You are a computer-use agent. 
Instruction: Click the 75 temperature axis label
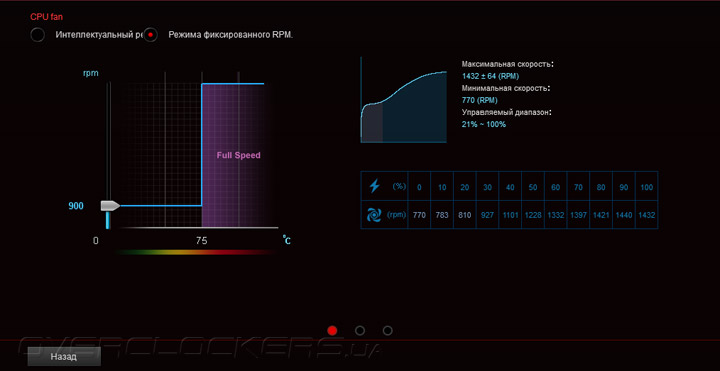coord(201,240)
